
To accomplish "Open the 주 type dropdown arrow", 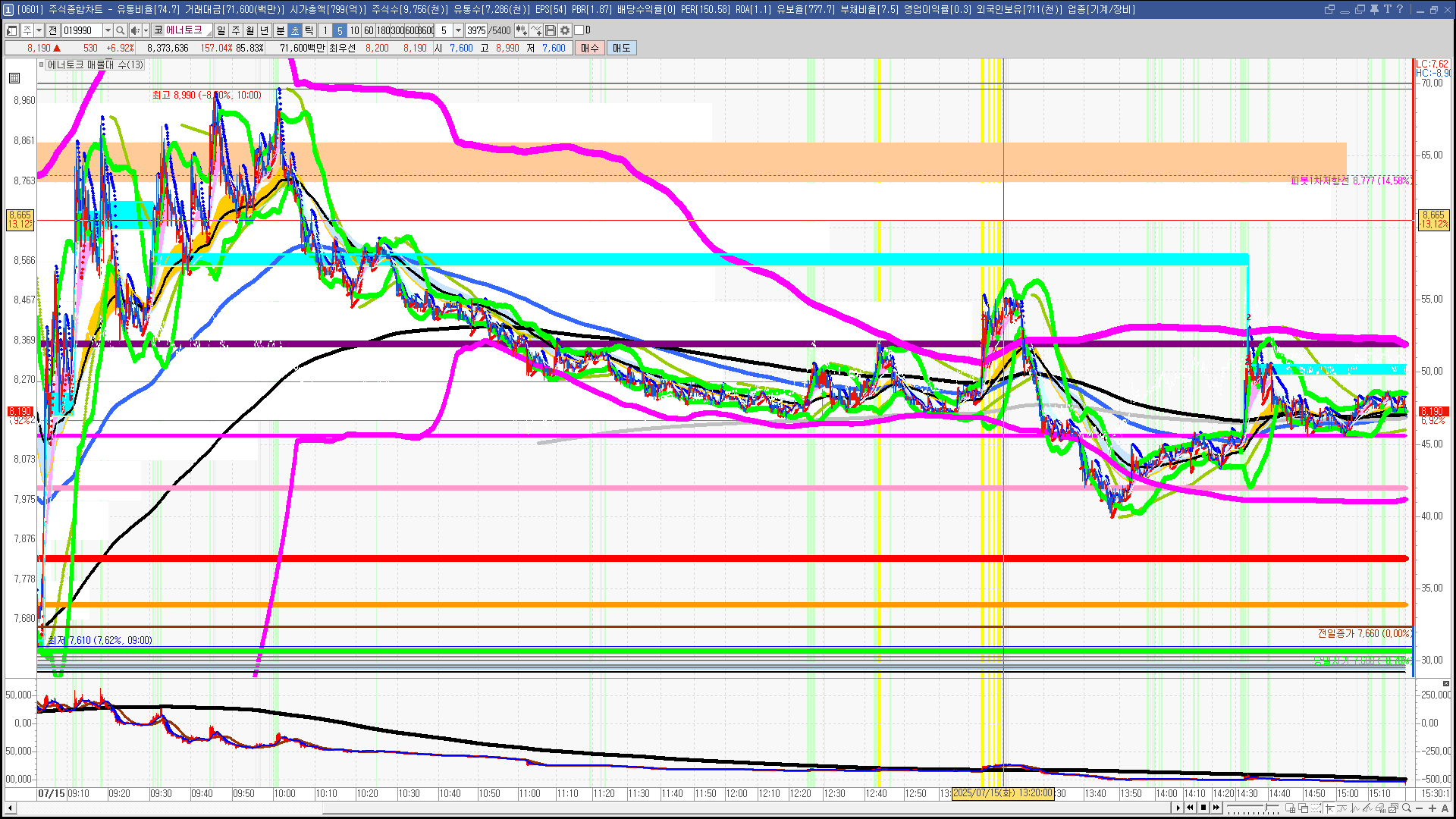I will click(39, 30).
